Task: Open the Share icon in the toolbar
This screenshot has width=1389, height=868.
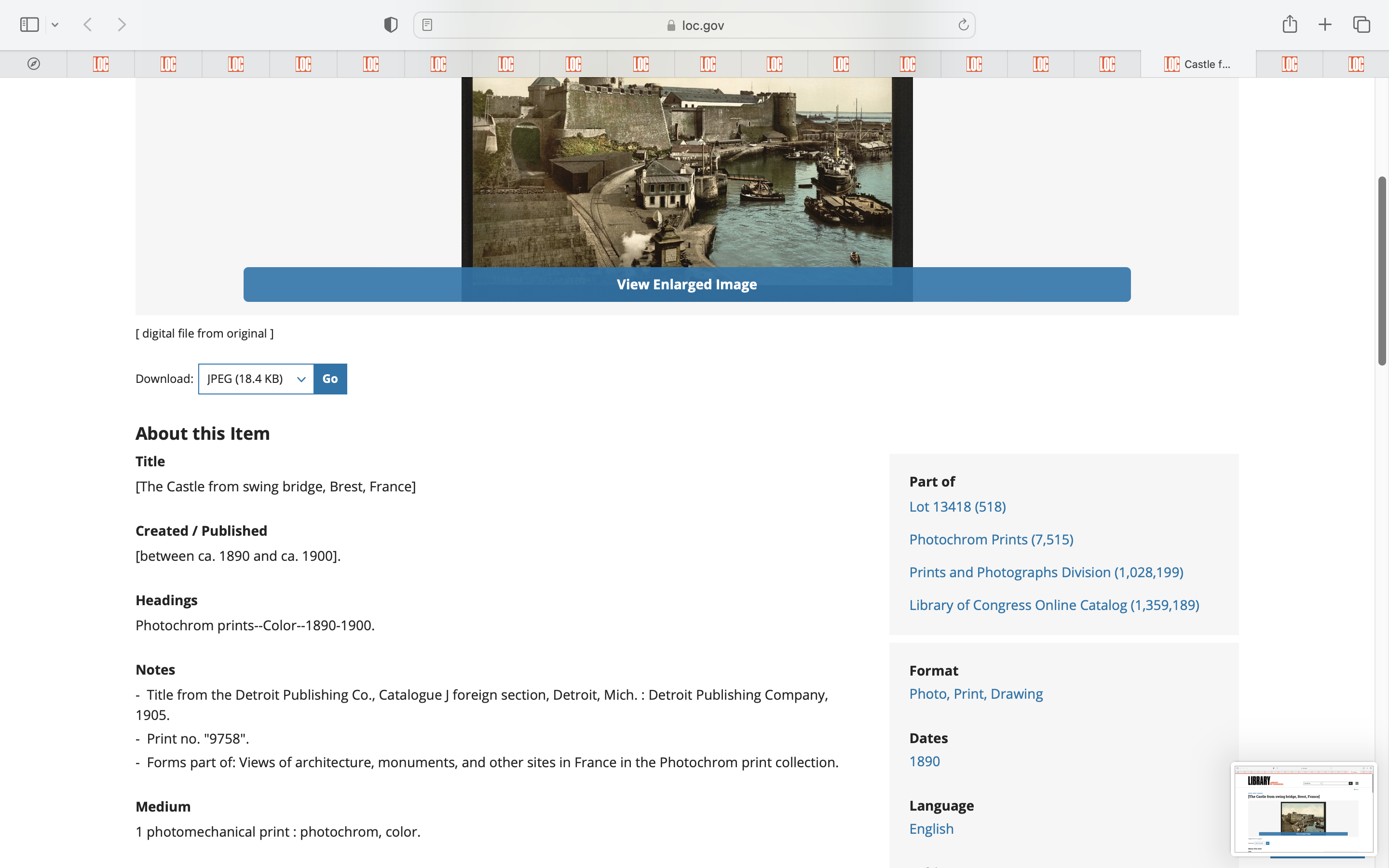Action: 1289,25
